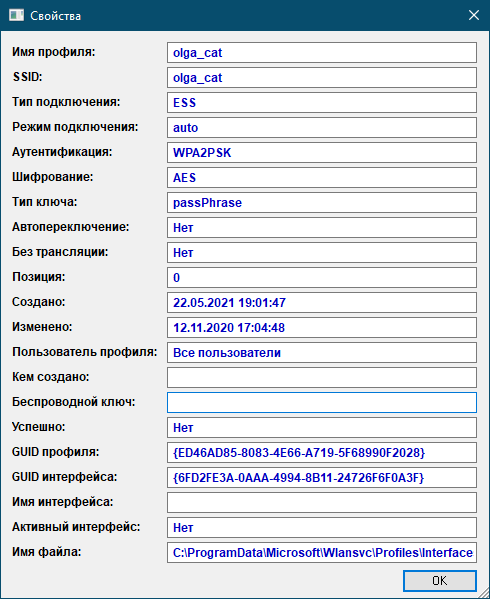Click the Пользователь профиля field

click(x=322, y=353)
